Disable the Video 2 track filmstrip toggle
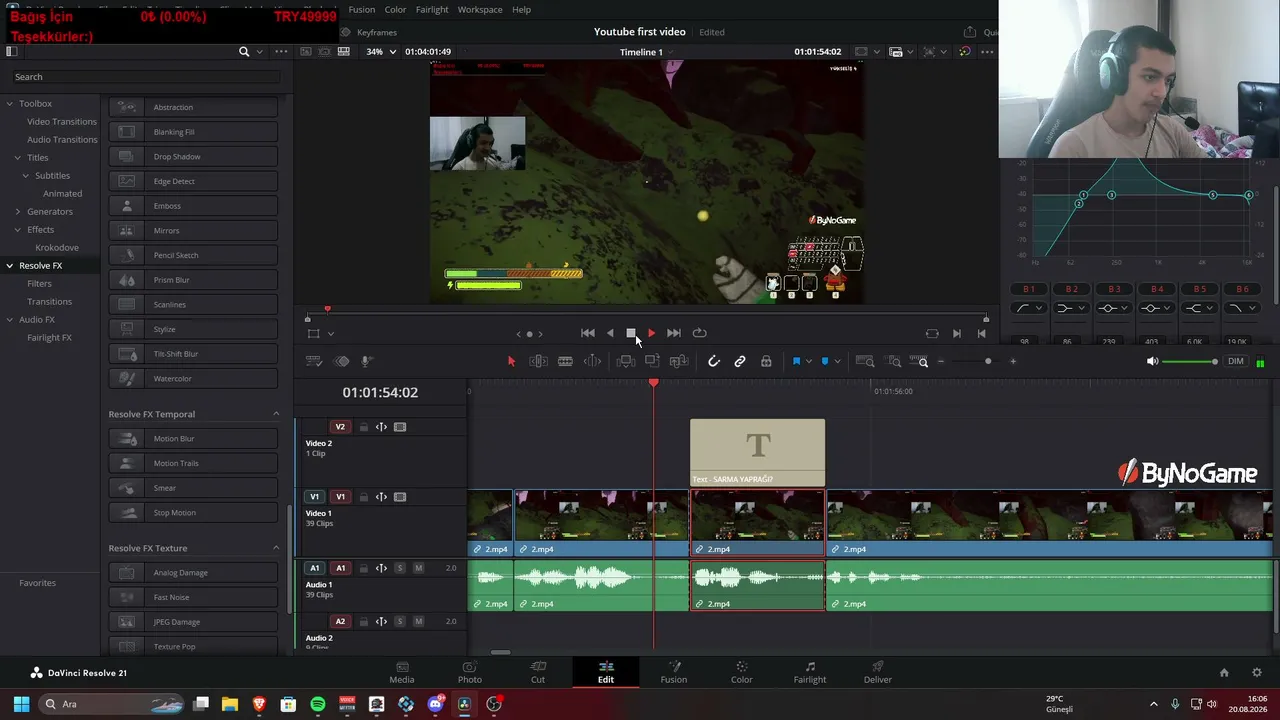Viewport: 1280px width, 720px height. [x=400, y=427]
